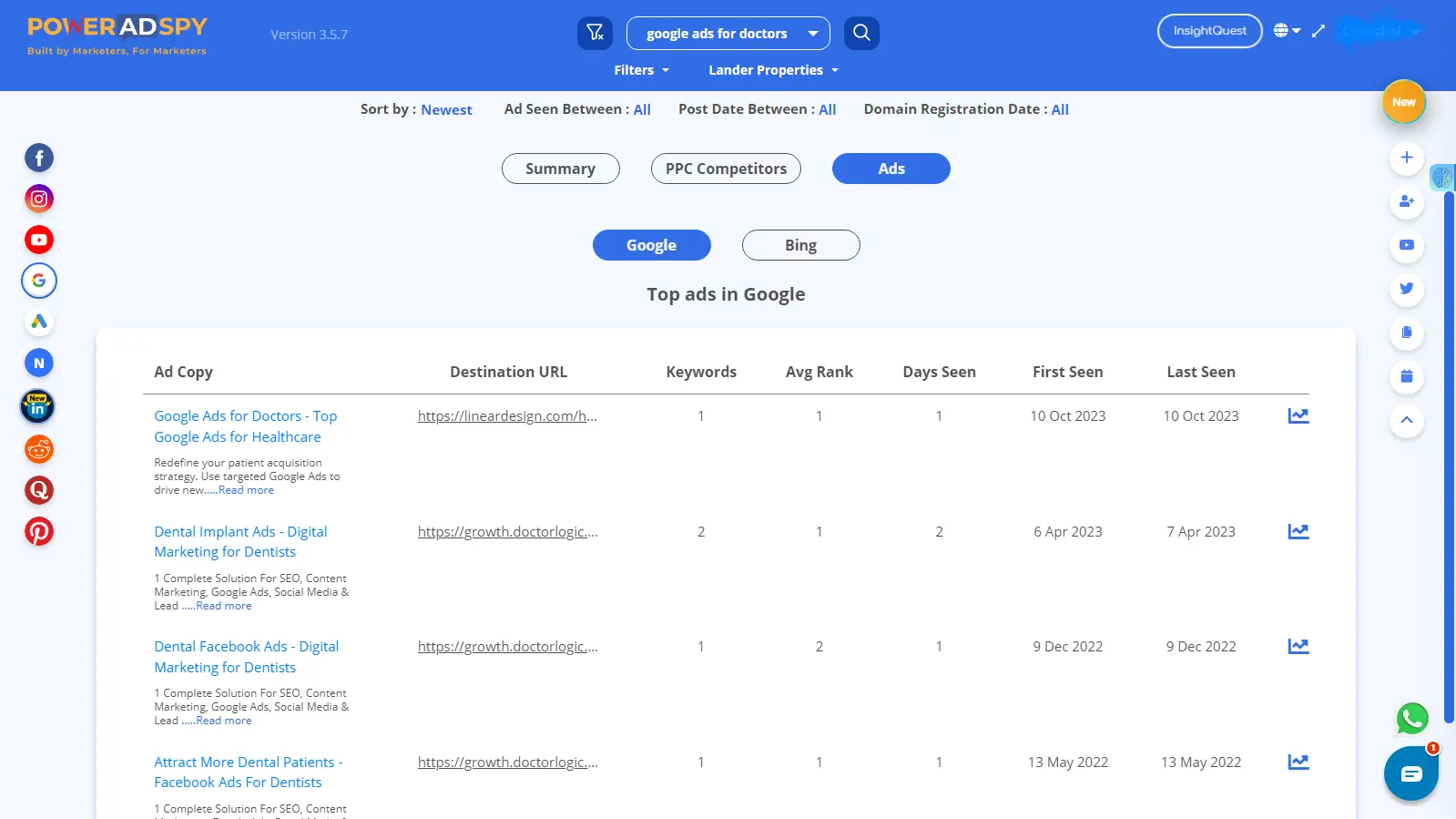
Task: Click the video icon in right sidebar
Action: (1407, 245)
